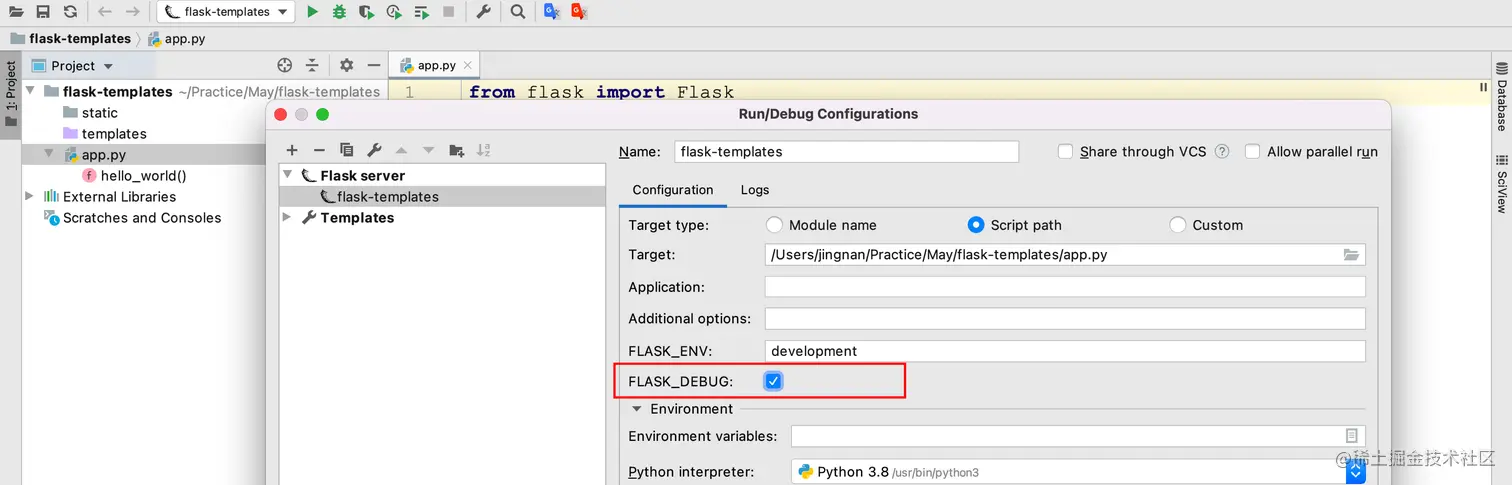Run flask-templates with the green play icon
Viewport: 1512px width, 485px height.
(x=313, y=12)
